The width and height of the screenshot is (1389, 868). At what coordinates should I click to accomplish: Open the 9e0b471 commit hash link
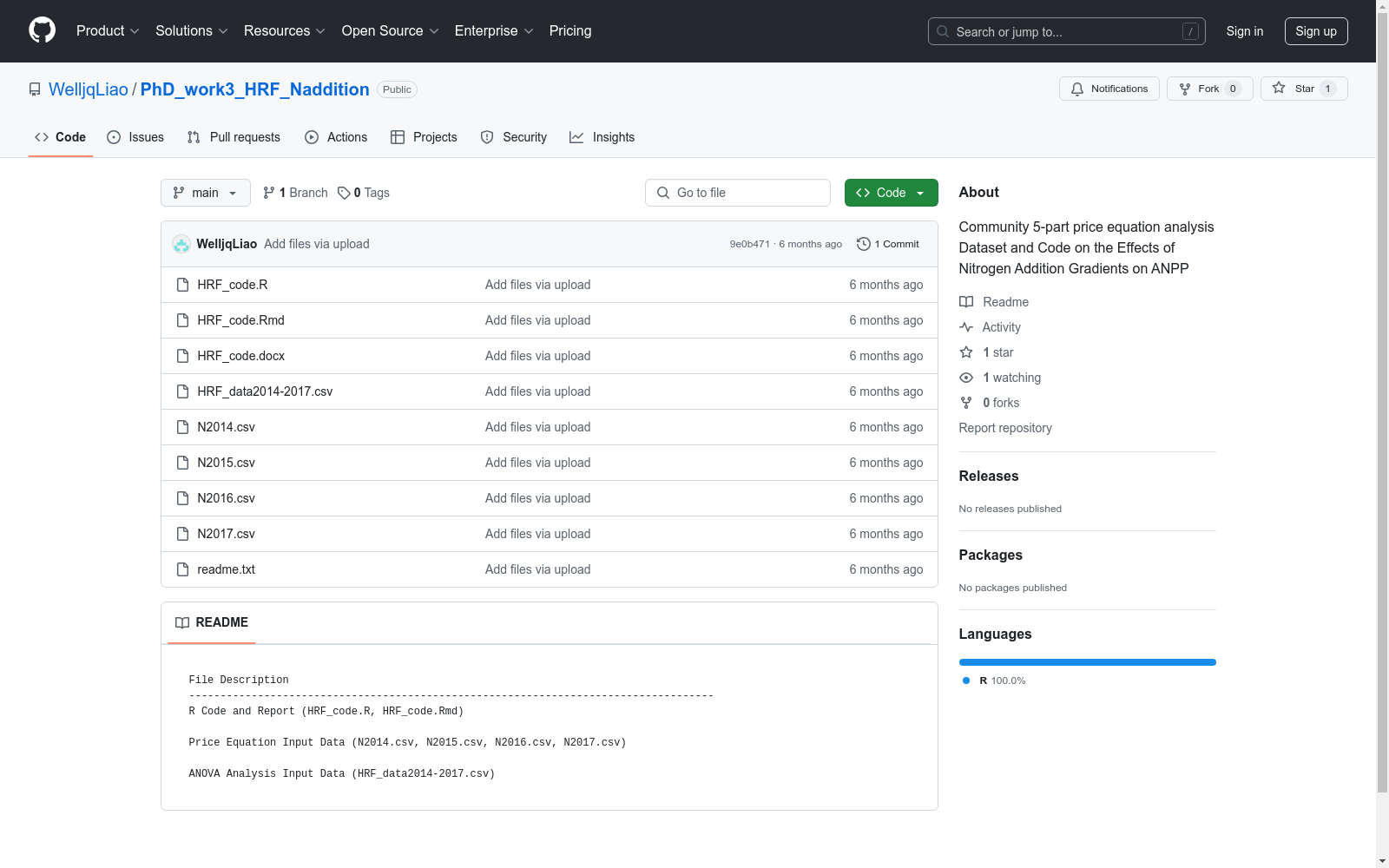(750, 244)
